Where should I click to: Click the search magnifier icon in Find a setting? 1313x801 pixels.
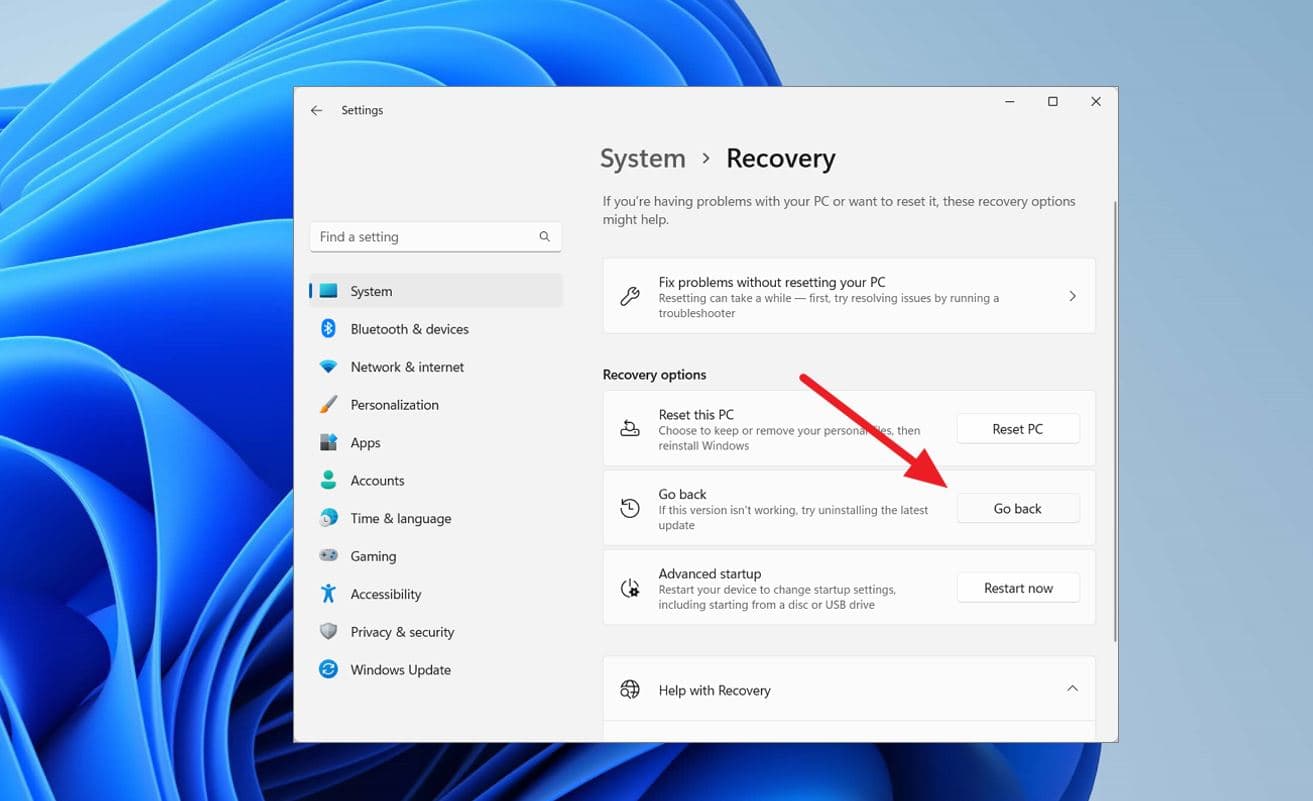544,237
